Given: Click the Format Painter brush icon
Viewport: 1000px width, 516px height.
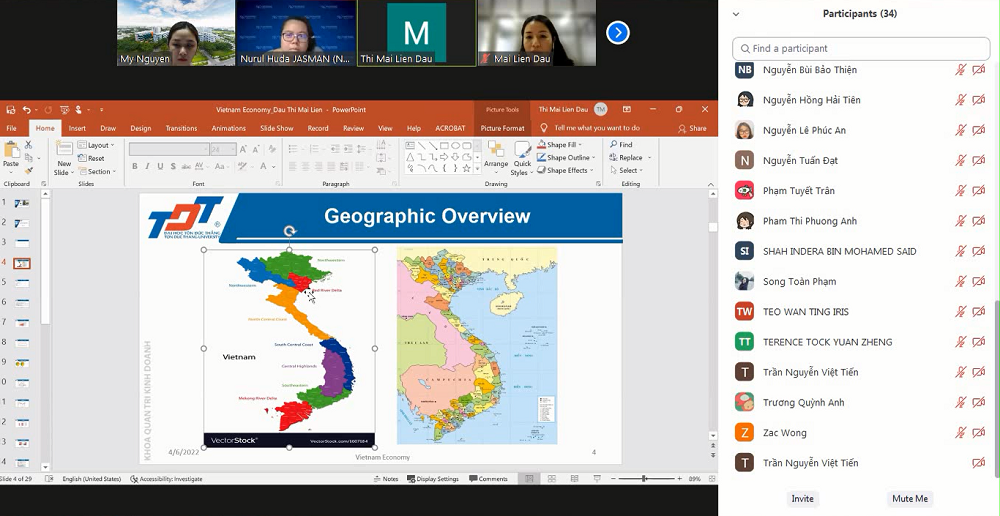Looking at the screenshot, I should click(28, 170).
